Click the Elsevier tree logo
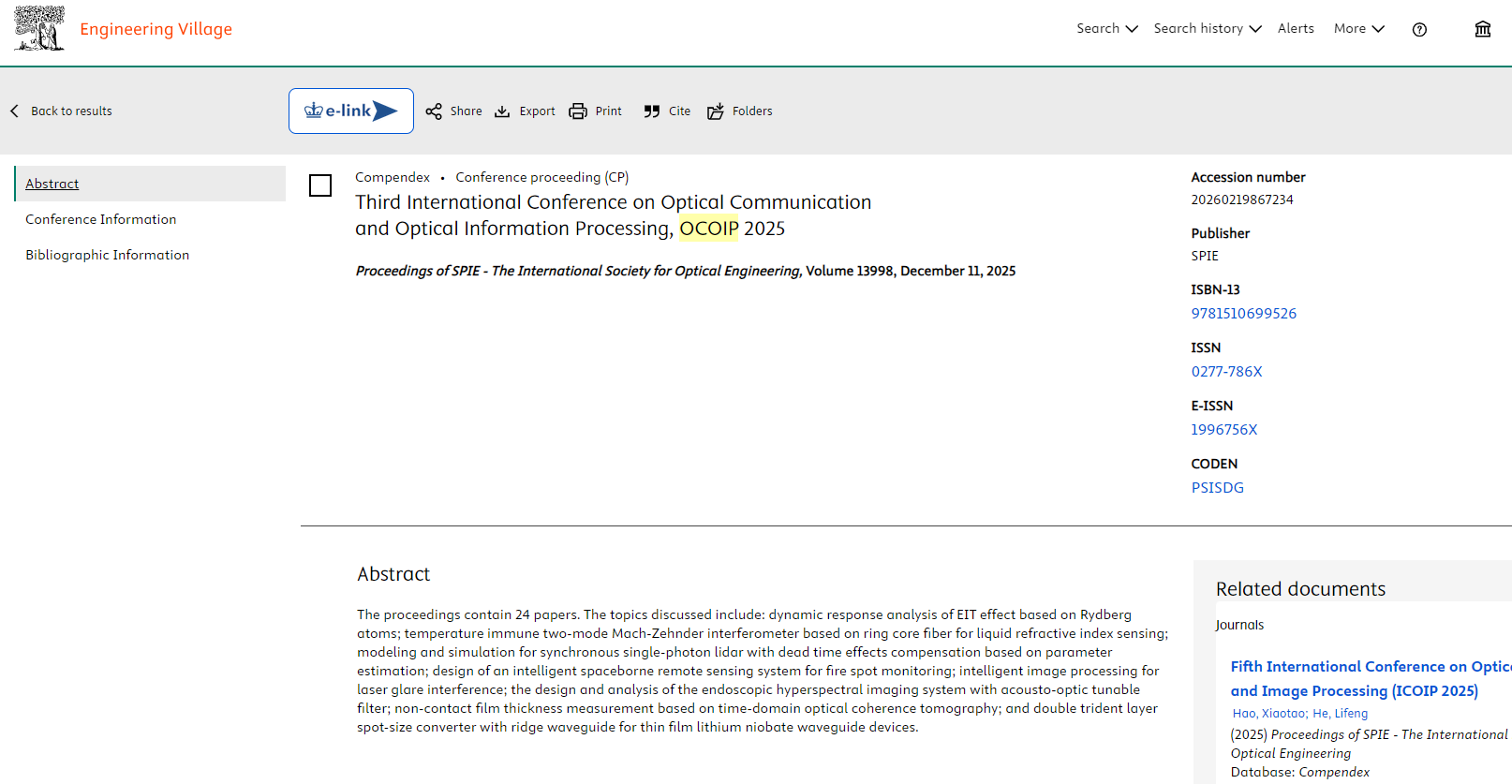 [x=39, y=28]
